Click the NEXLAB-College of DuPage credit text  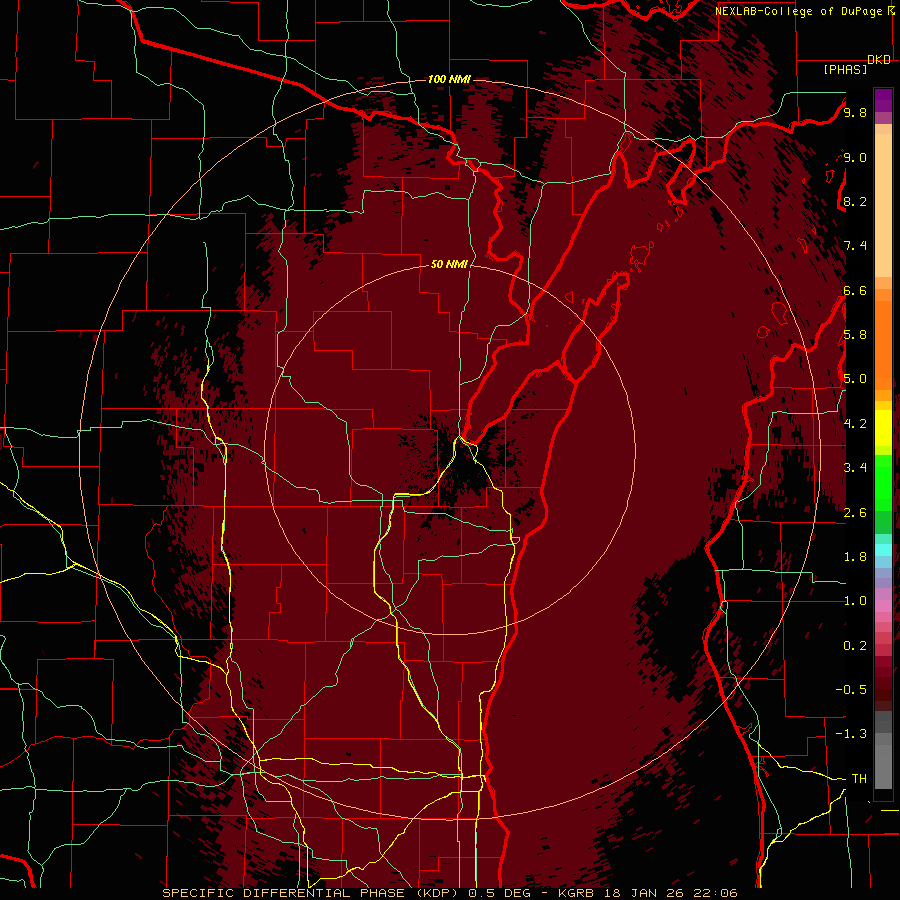click(x=800, y=11)
